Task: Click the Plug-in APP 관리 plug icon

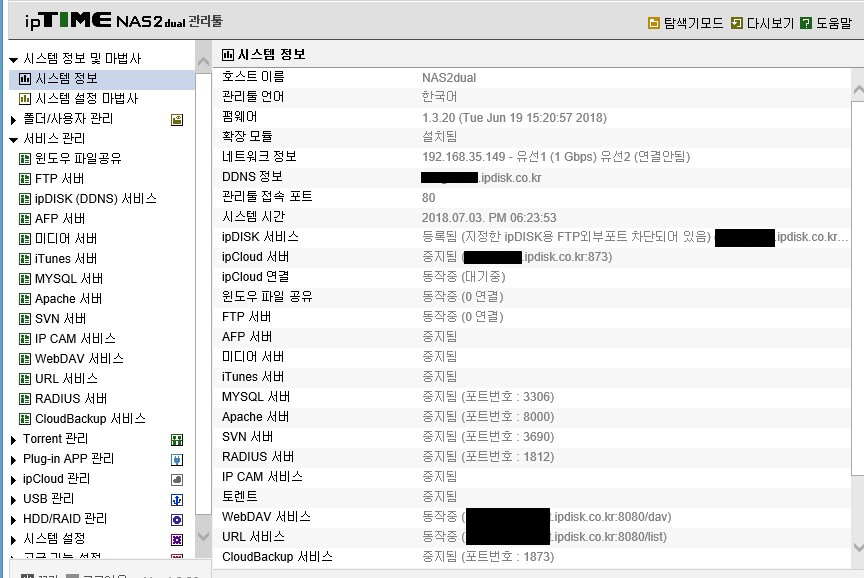Action: [x=177, y=460]
